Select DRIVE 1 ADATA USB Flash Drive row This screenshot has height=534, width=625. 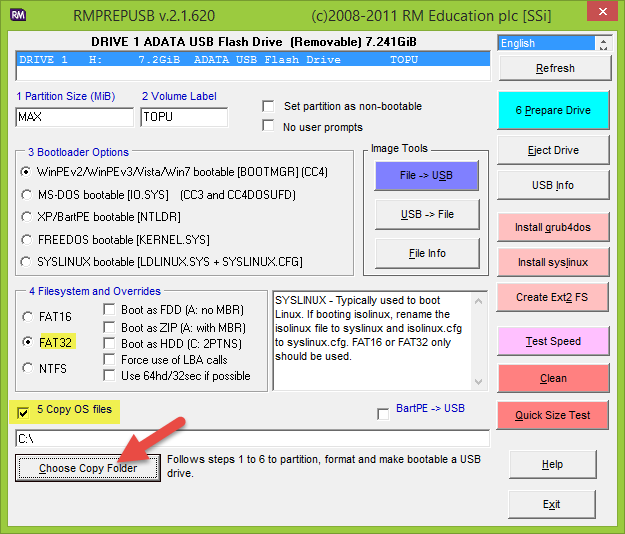click(253, 60)
